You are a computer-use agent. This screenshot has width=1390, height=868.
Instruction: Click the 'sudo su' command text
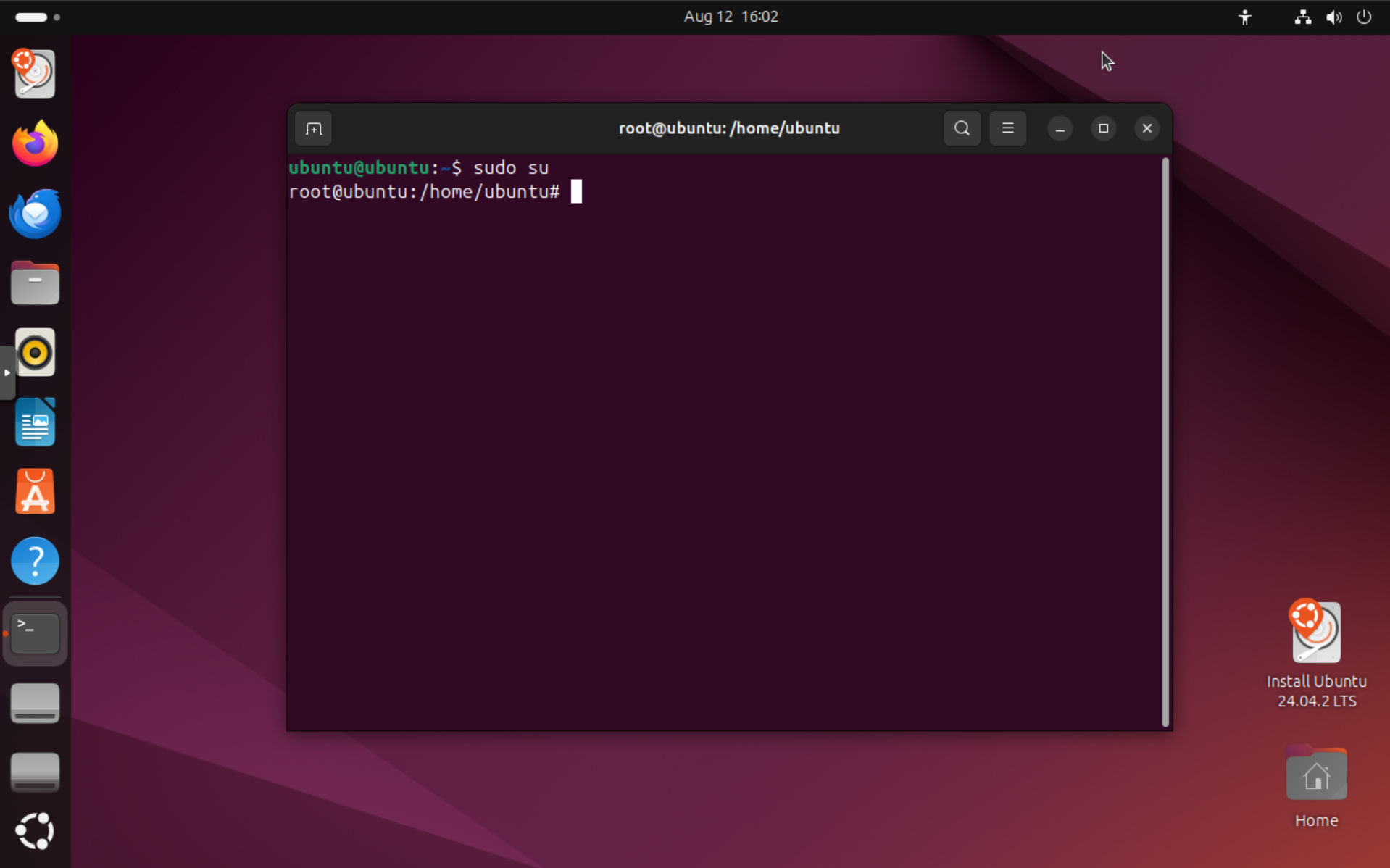(511, 168)
